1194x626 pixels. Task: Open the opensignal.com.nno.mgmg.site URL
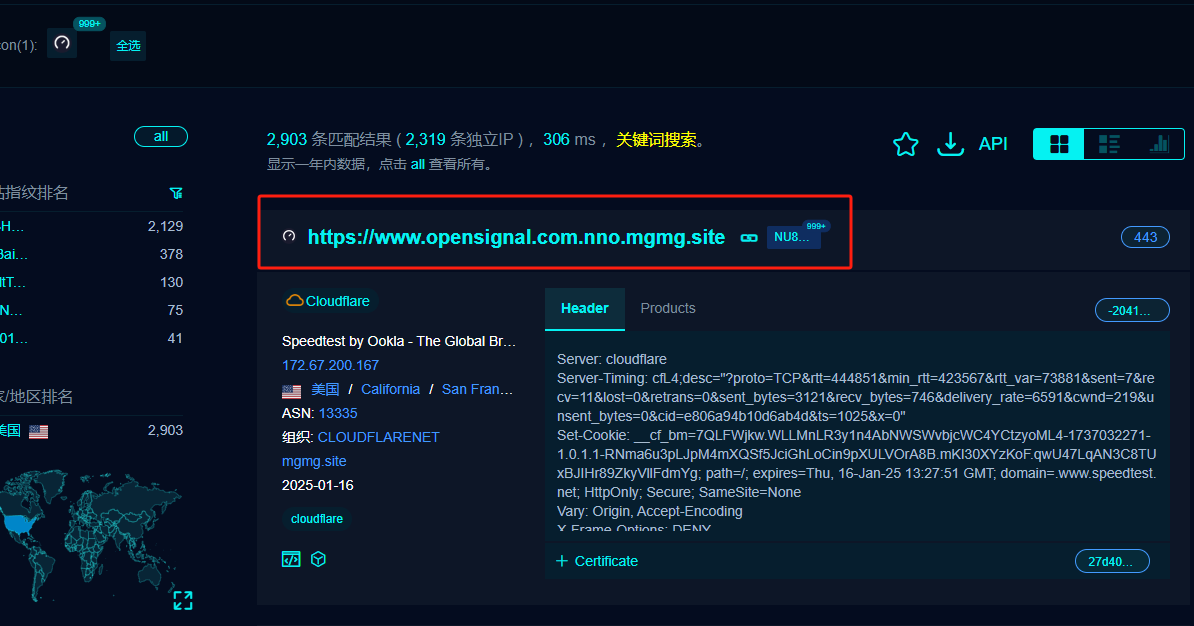[x=516, y=238]
